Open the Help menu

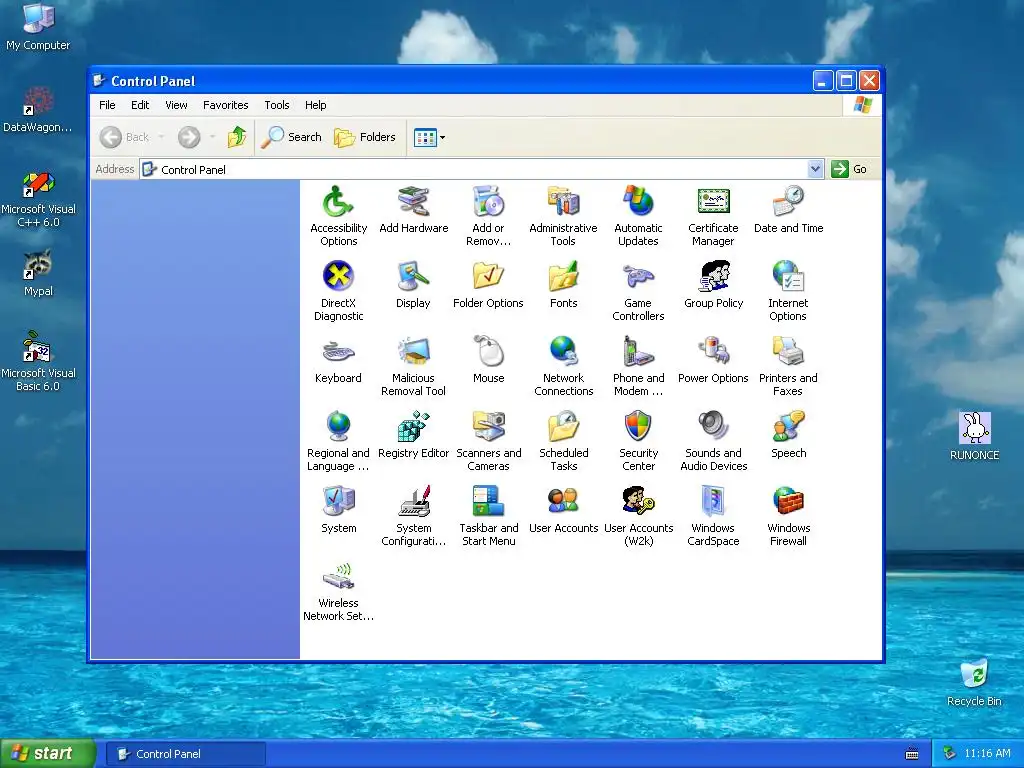[315, 105]
